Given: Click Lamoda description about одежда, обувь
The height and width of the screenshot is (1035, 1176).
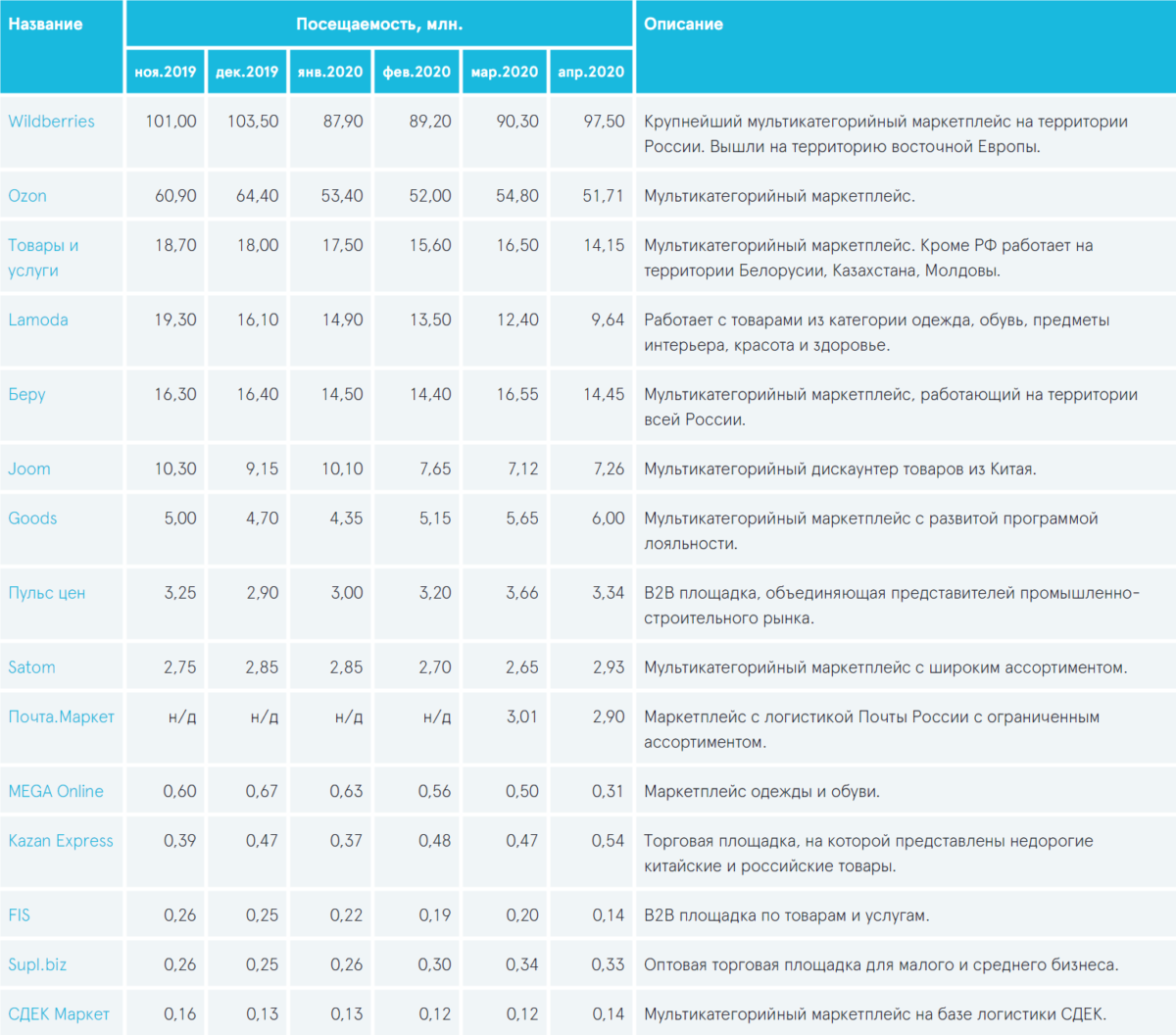Looking at the screenshot, I should pos(877,332).
